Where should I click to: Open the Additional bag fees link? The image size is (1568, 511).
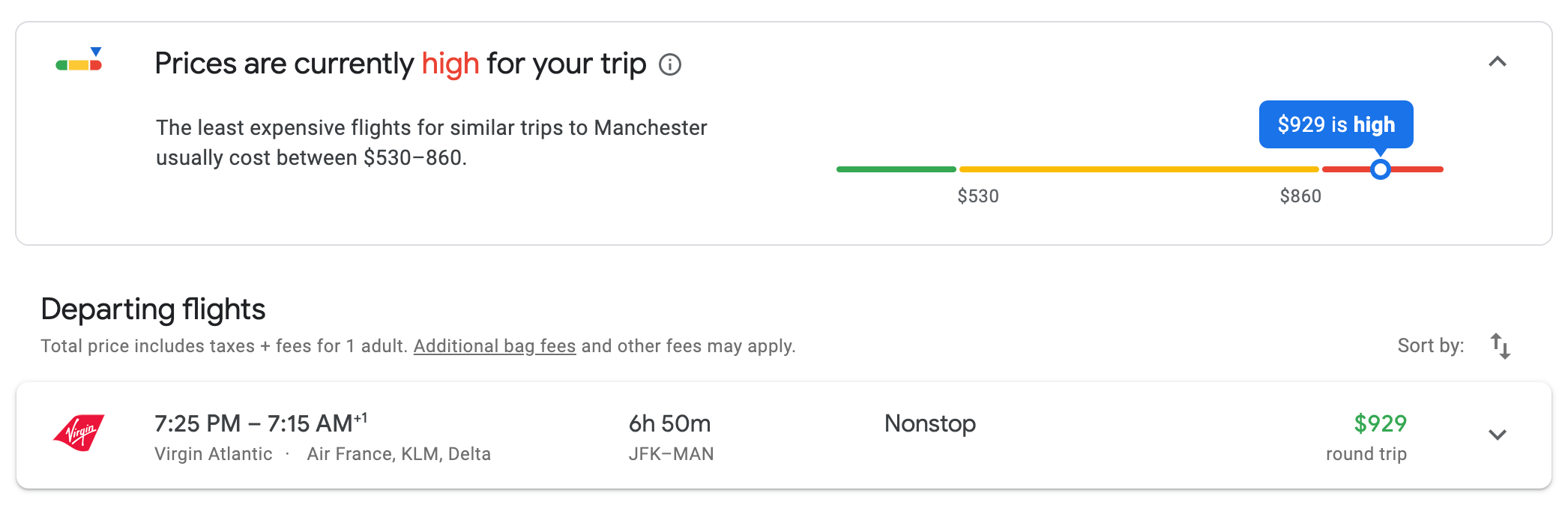(x=495, y=346)
